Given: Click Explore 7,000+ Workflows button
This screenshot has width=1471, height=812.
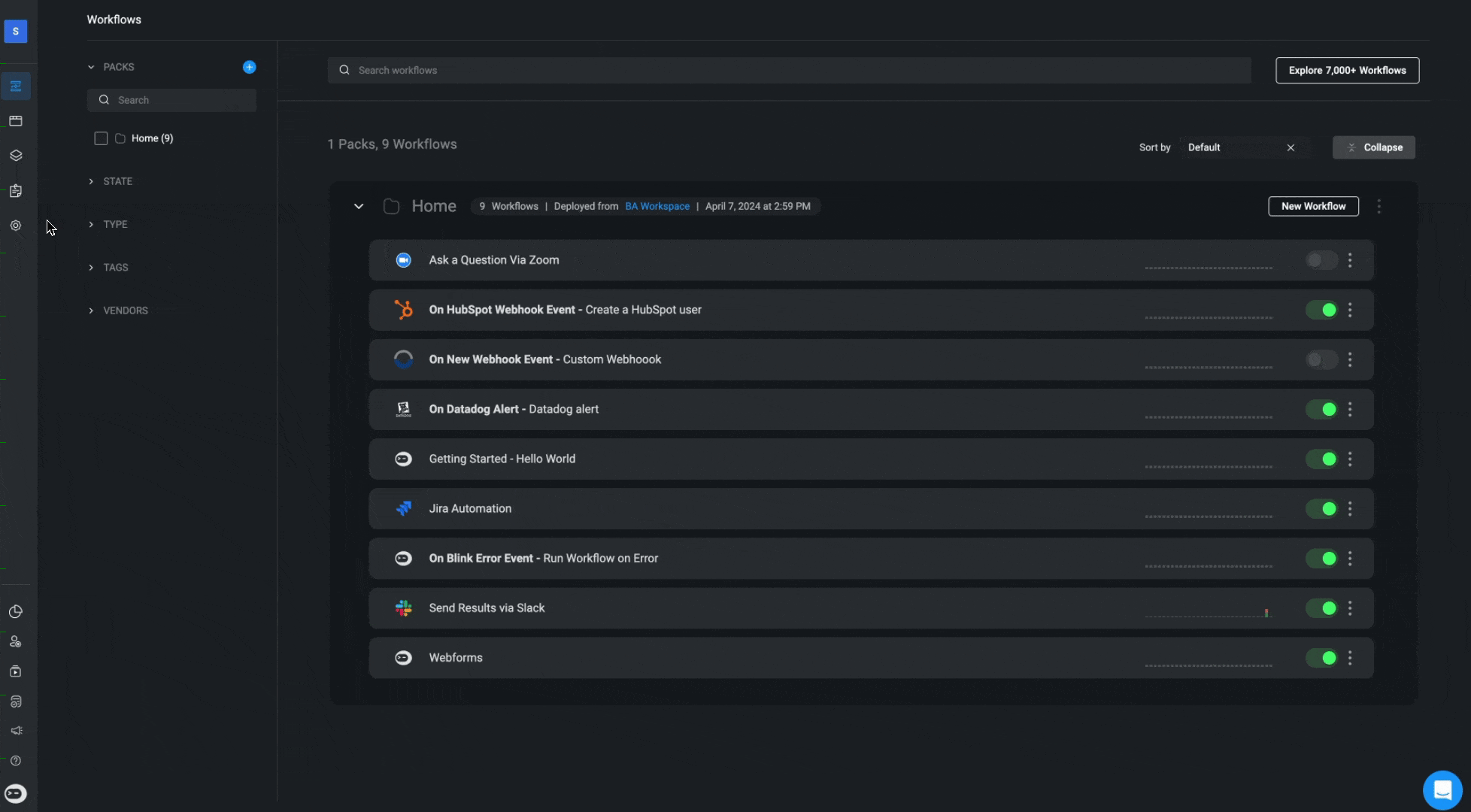Looking at the screenshot, I should click(x=1347, y=70).
